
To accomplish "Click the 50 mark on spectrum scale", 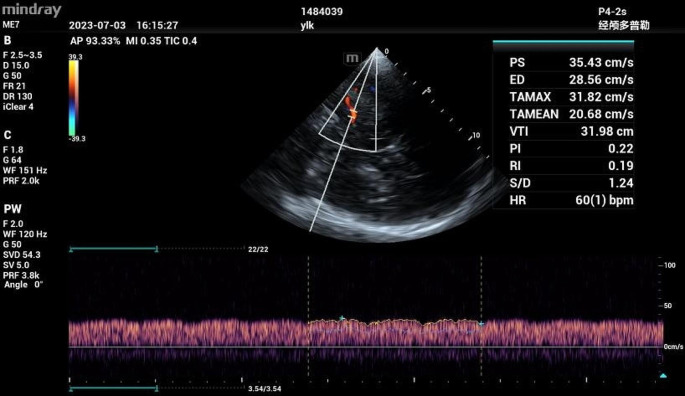I will point(668,306).
